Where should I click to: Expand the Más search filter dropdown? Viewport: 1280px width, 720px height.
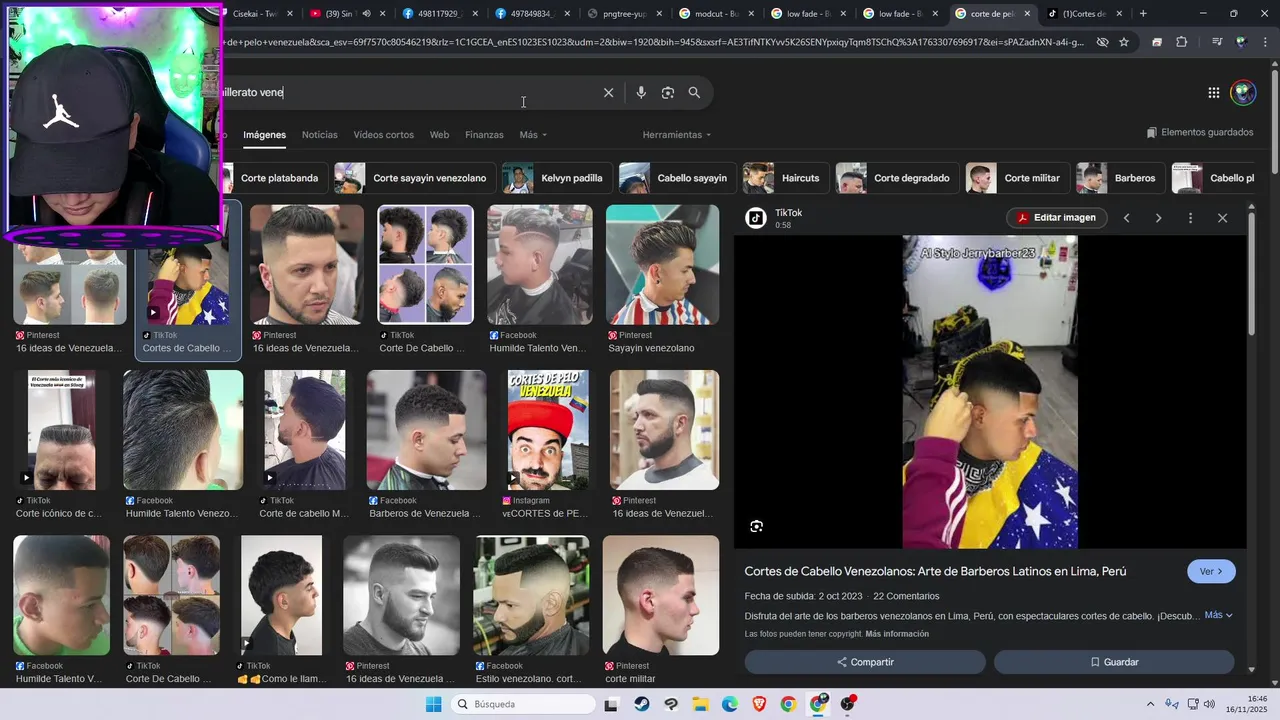click(533, 135)
